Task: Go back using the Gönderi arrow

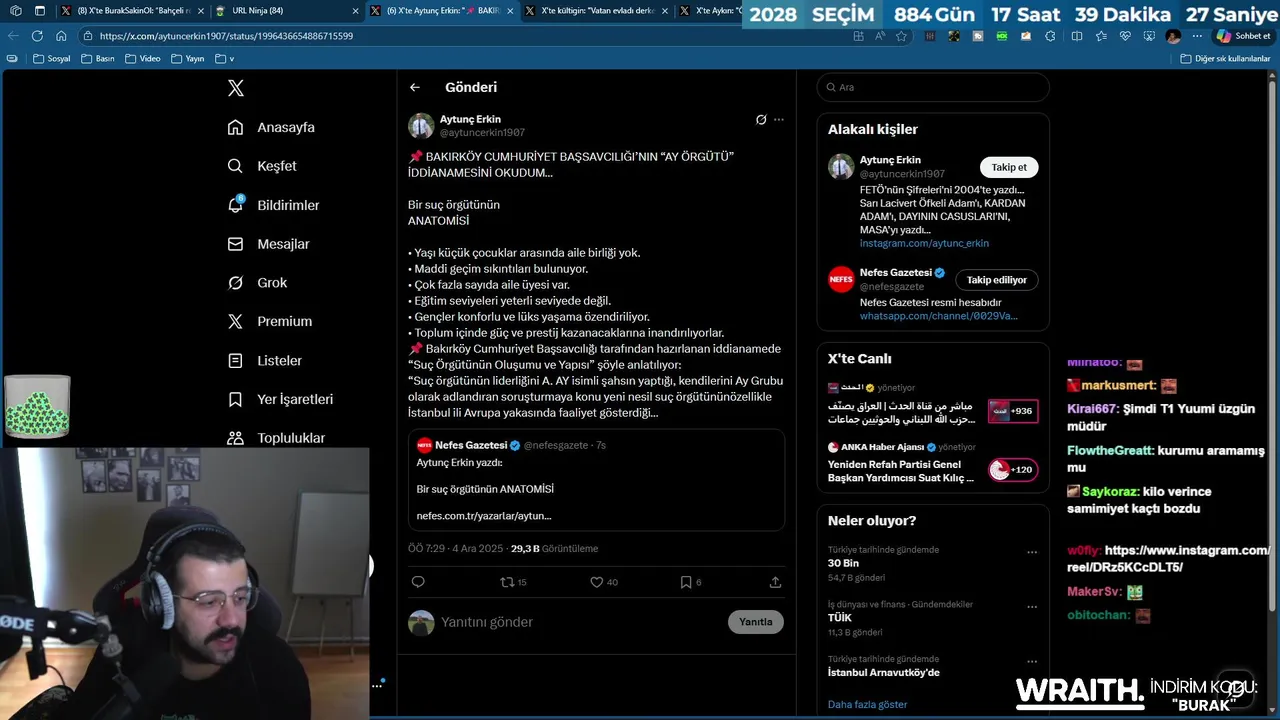Action: point(415,87)
